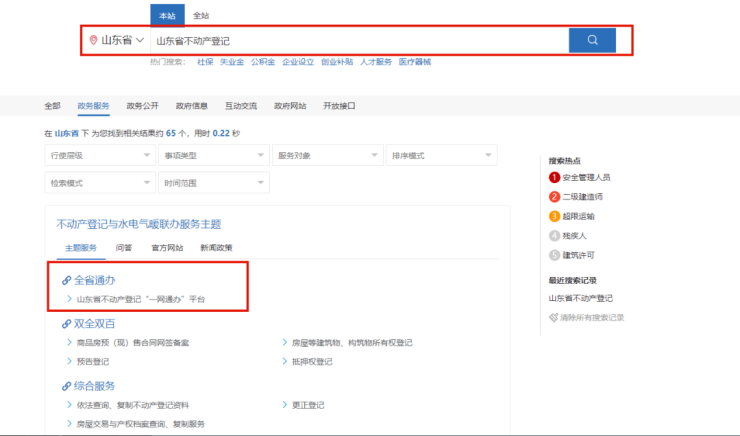Viewport: 740px width, 436px height.
Task: Switch to the 全站 search tab
Action: (x=201, y=16)
